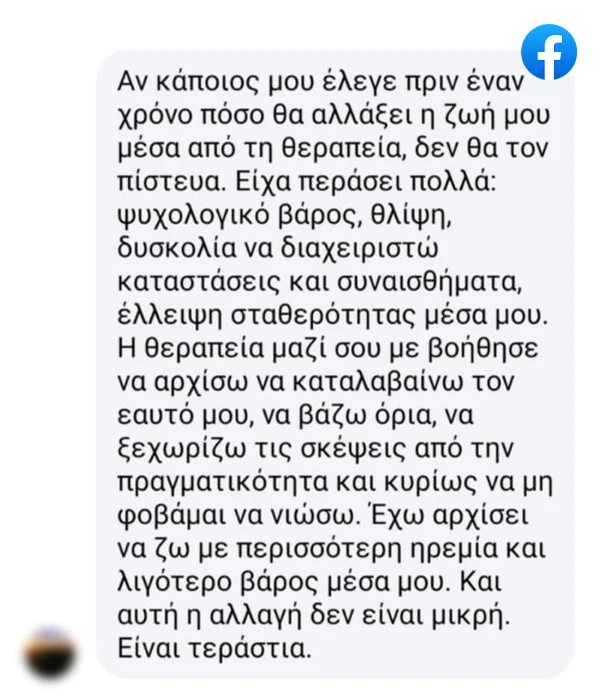Click the line 'να αρχίσω να καταλαβαίνω τον'
This screenshot has width=600, height=700.
[316, 382]
